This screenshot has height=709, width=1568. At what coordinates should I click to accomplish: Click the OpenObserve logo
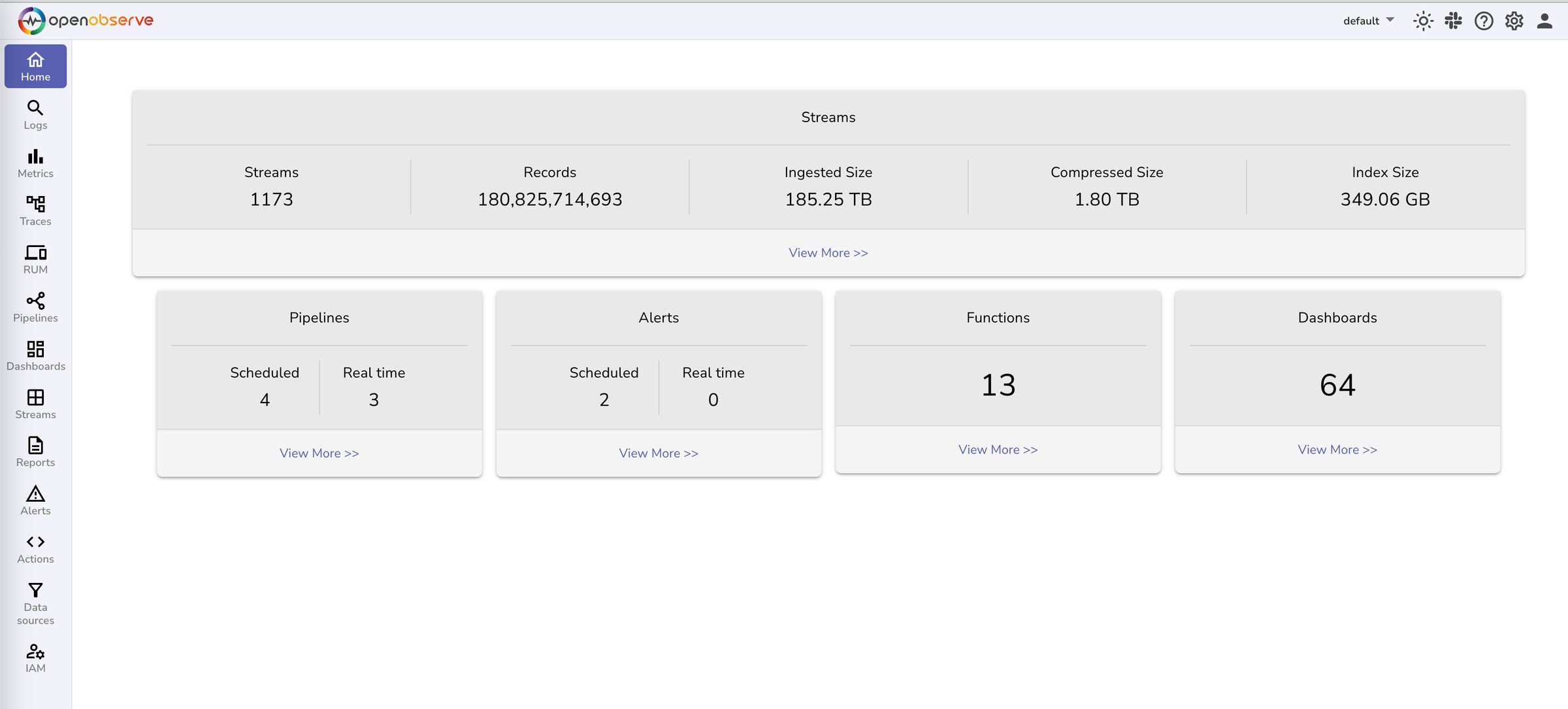point(86,20)
